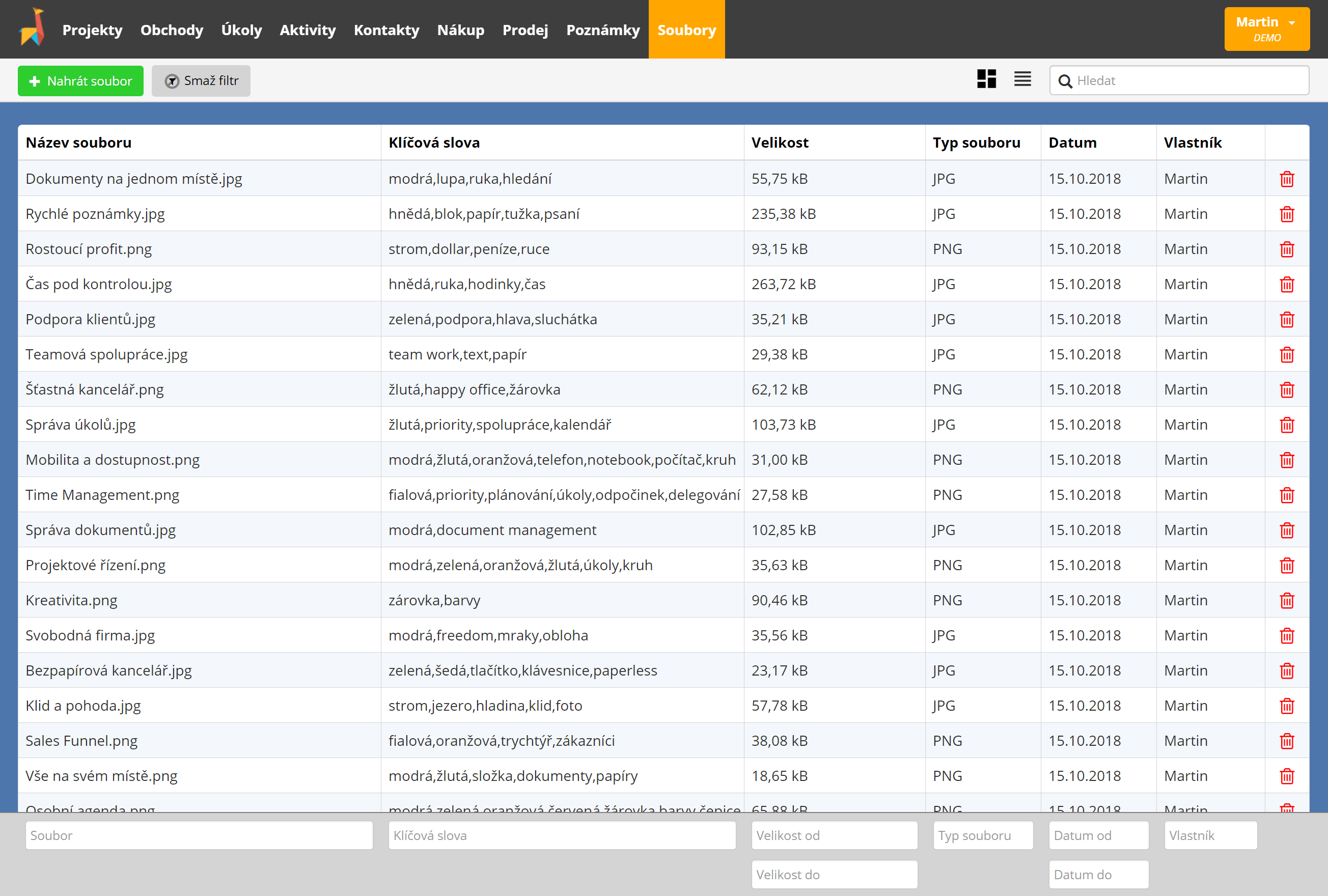The width and height of the screenshot is (1328, 896).
Task: Delete file Projektové řízení.png
Action: [x=1286, y=566]
